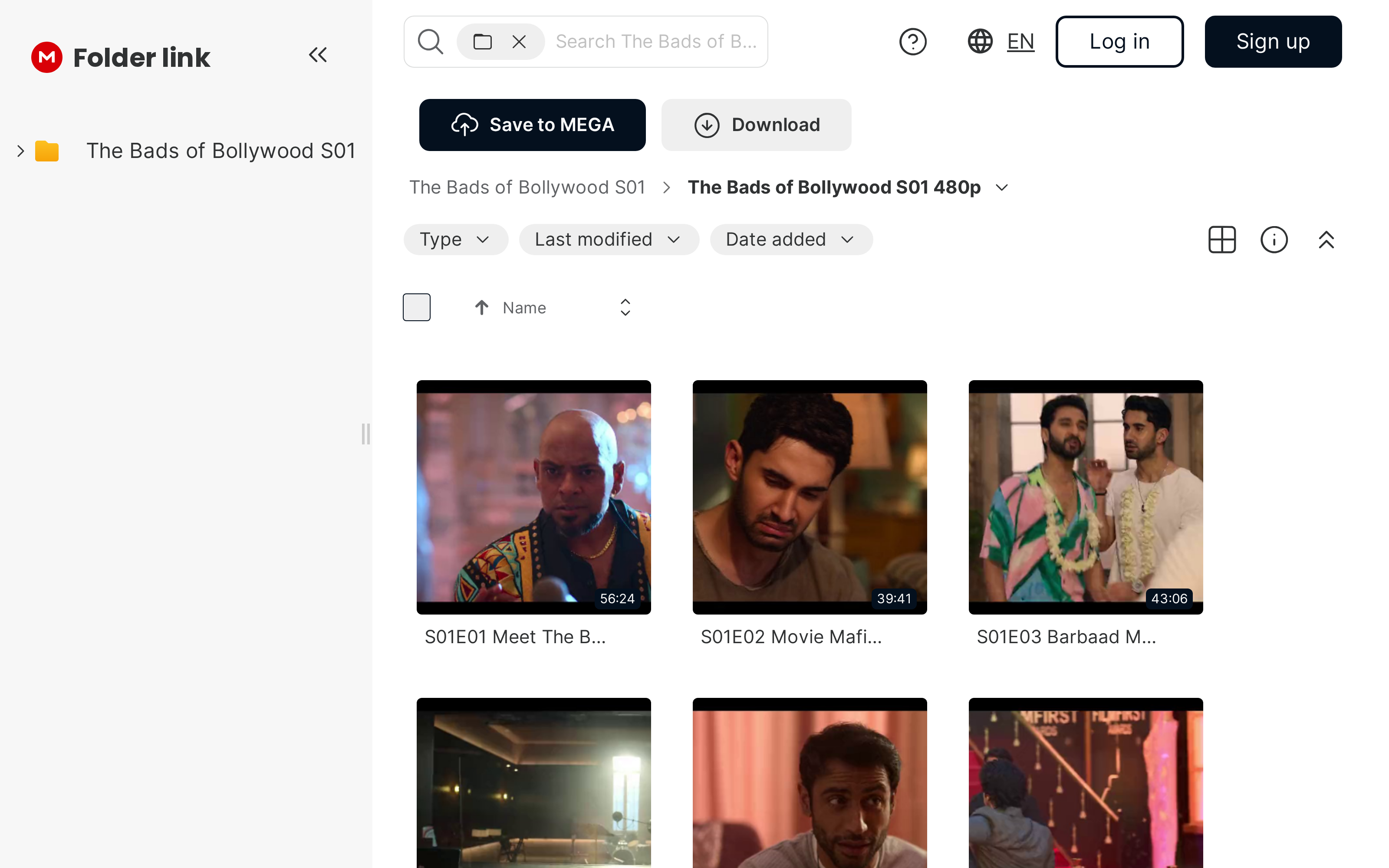
Task: Click the Name column header
Action: pyautogui.click(x=524, y=308)
